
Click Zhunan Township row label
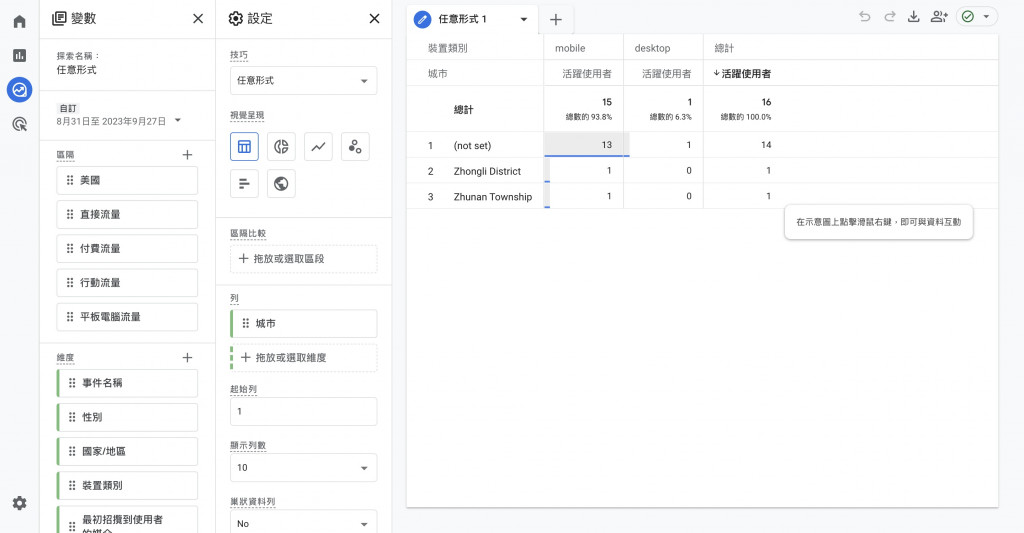pos(493,197)
